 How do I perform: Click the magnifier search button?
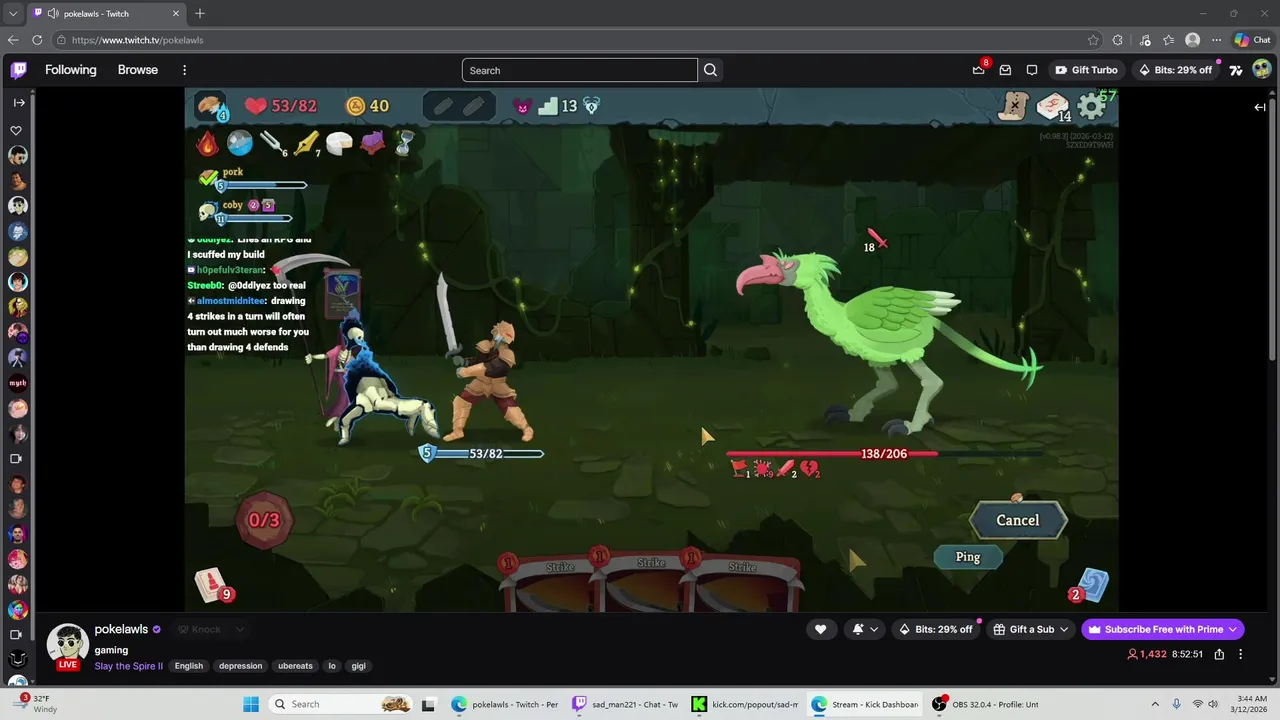coord(710,70)
